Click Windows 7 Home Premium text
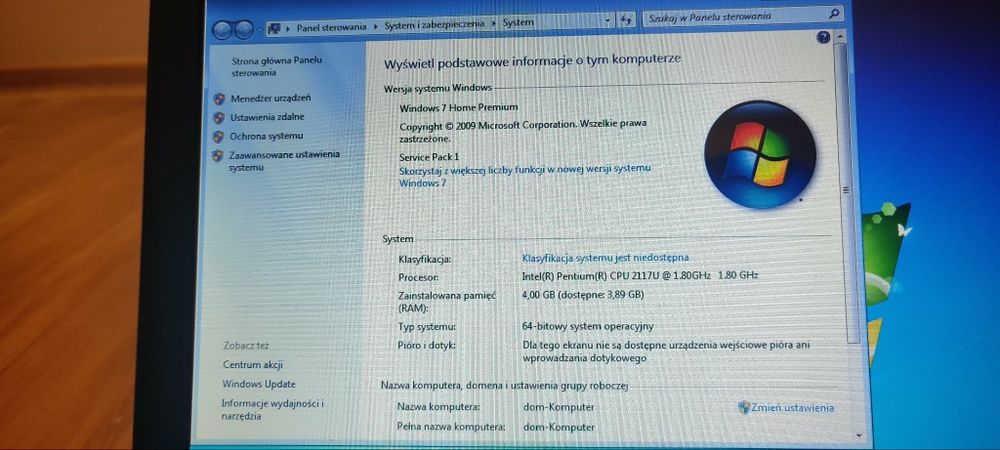Screen dimensions: 1000x450 459,107
